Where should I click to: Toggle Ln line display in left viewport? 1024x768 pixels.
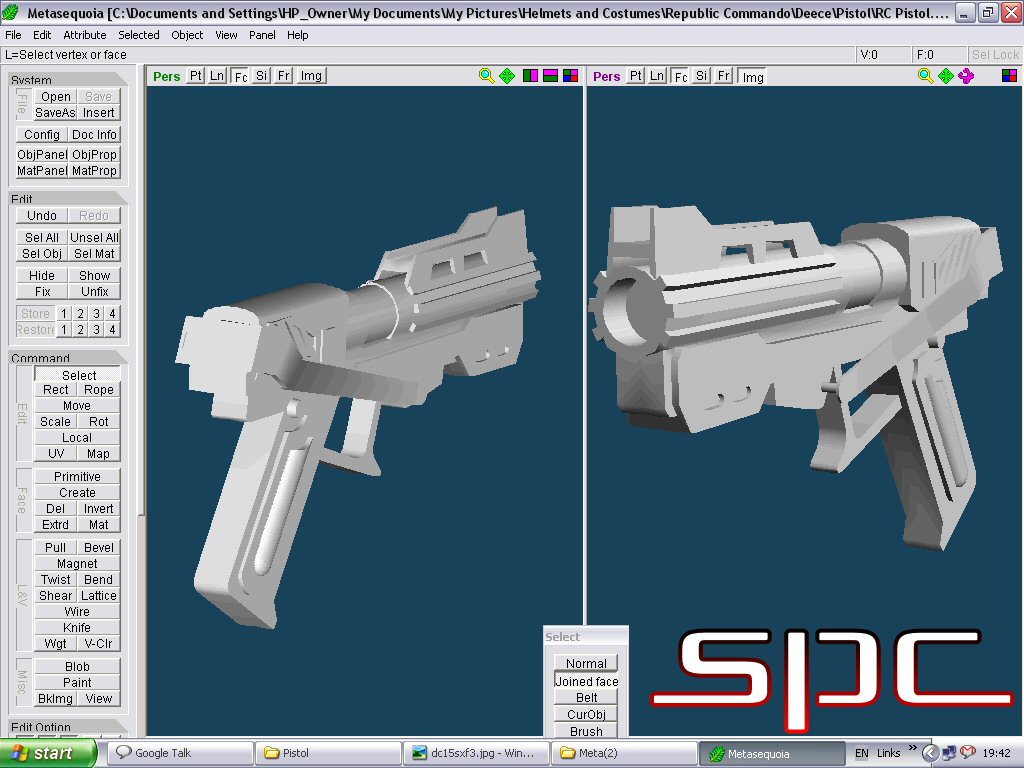click(x=217, y=76)
